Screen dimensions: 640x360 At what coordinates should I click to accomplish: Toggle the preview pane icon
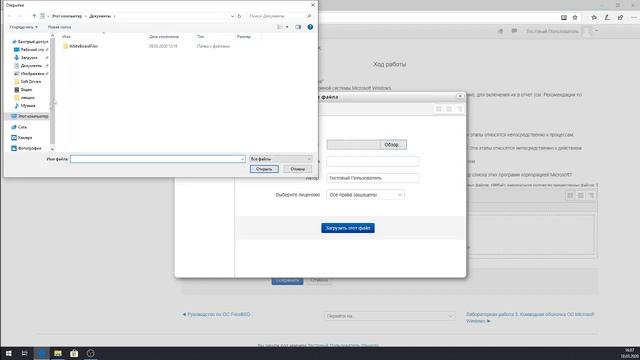[298, 27]
